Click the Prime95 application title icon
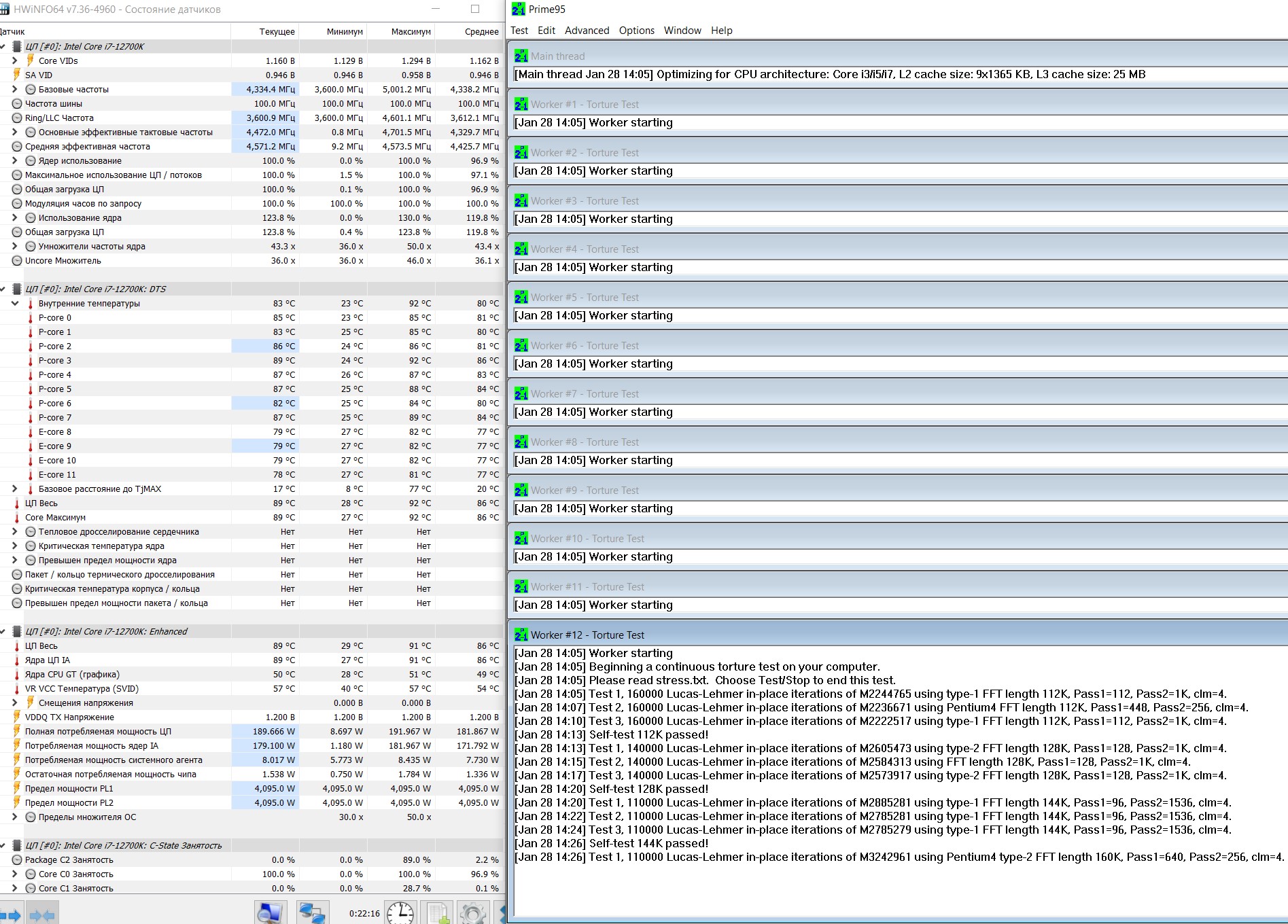 pyautogui.click(x=519, y=9)
